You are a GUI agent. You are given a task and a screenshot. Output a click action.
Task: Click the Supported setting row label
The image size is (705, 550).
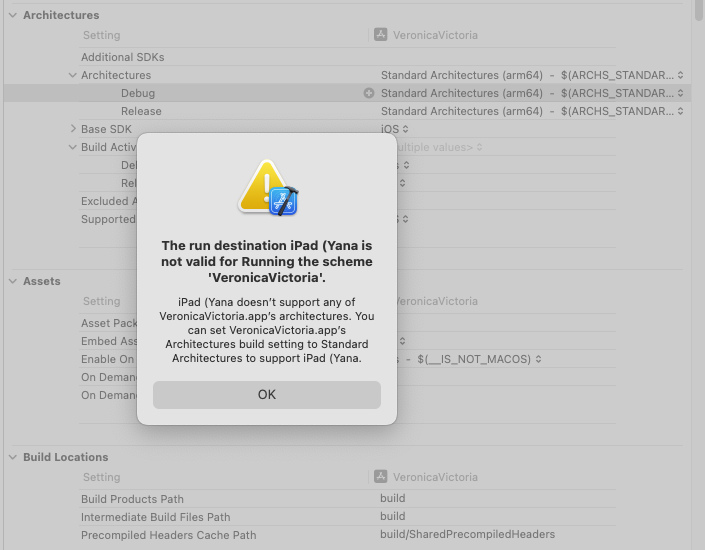pos(108,219)
